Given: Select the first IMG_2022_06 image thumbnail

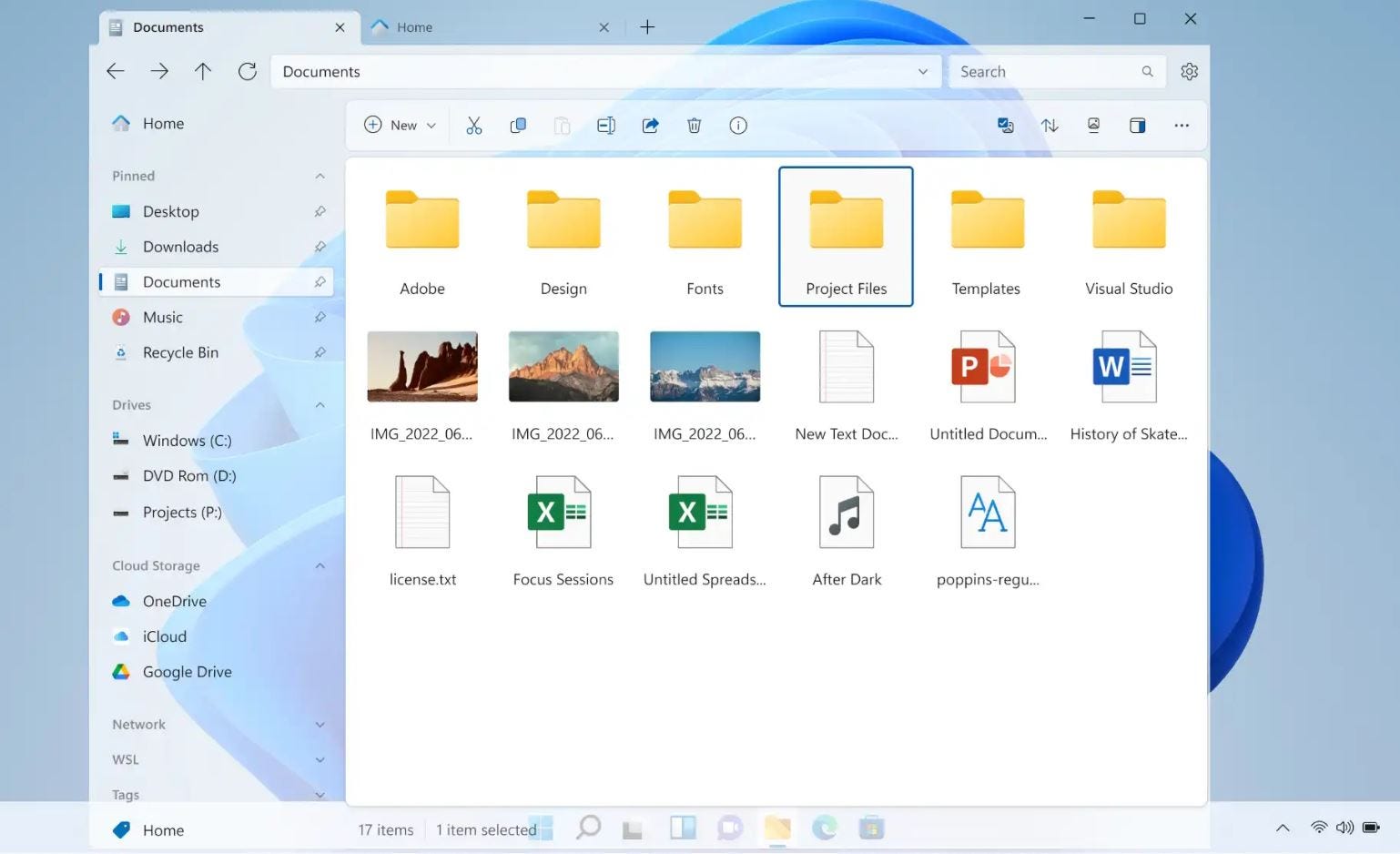Looking at the screenshot, I should pos(422,367).
